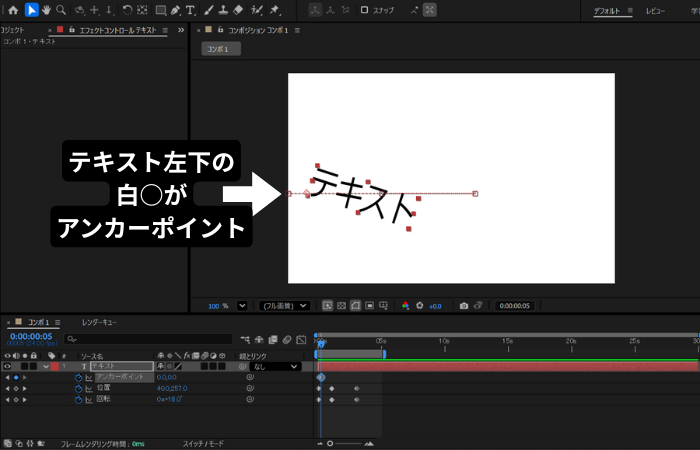The image size is (700, 450).
Task: Select the Clone Stamp tool
Action: pos(224,10)
